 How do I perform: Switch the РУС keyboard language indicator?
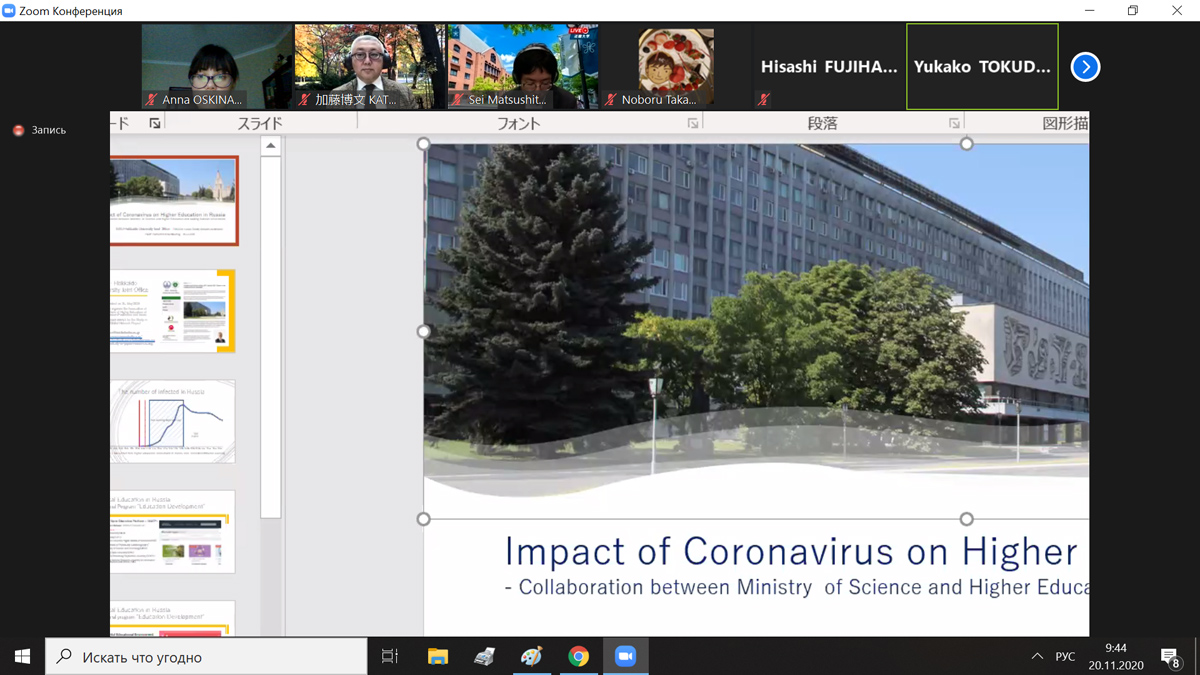[x=1066, y=656]
